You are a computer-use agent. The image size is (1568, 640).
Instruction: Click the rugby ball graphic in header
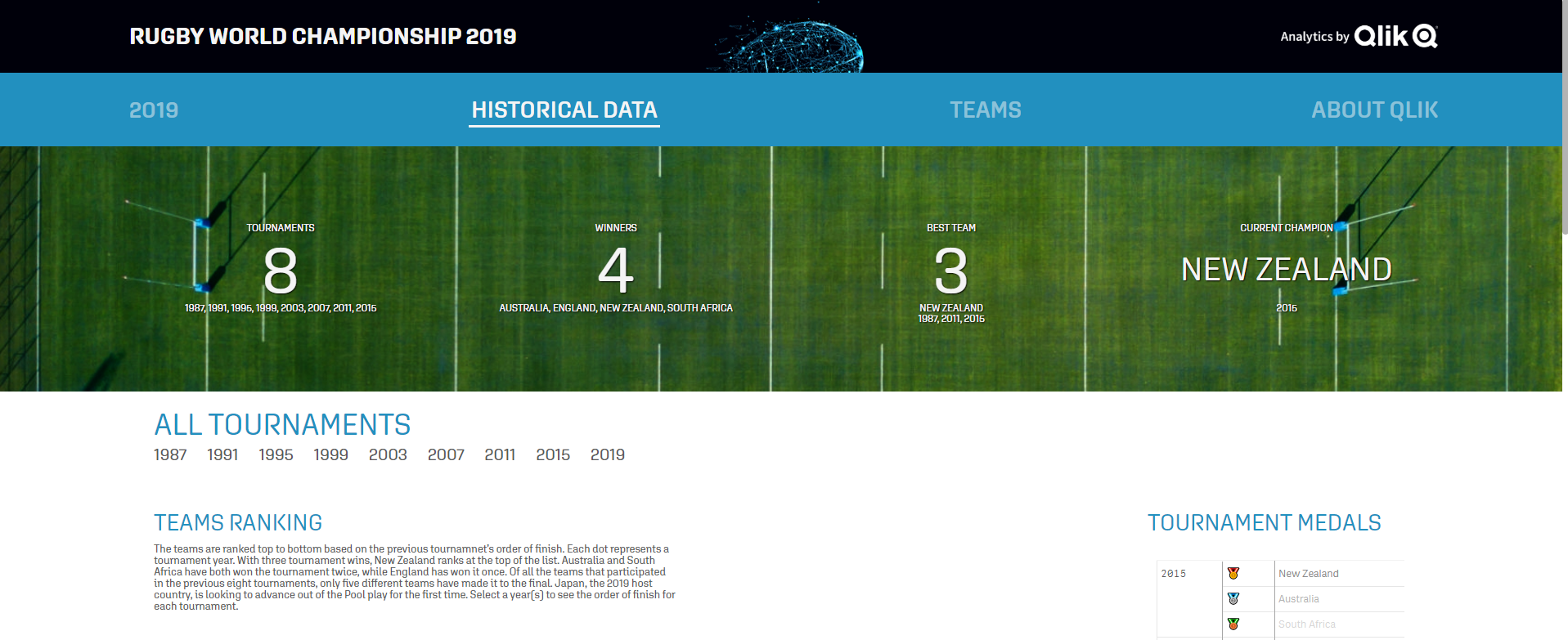(x=787, y=45)
